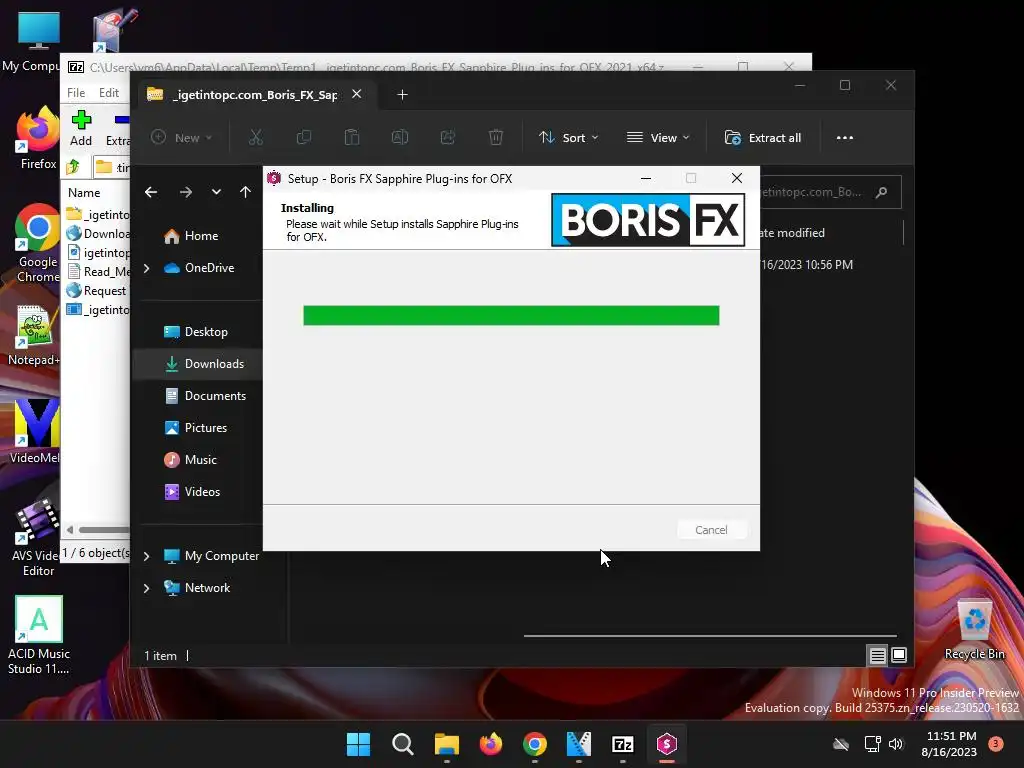Image resolution: width=1024 pixels, height=768 pixels.
Task: Switch Explorer to large thumbnails view layout
Action: tap(899, 655)
